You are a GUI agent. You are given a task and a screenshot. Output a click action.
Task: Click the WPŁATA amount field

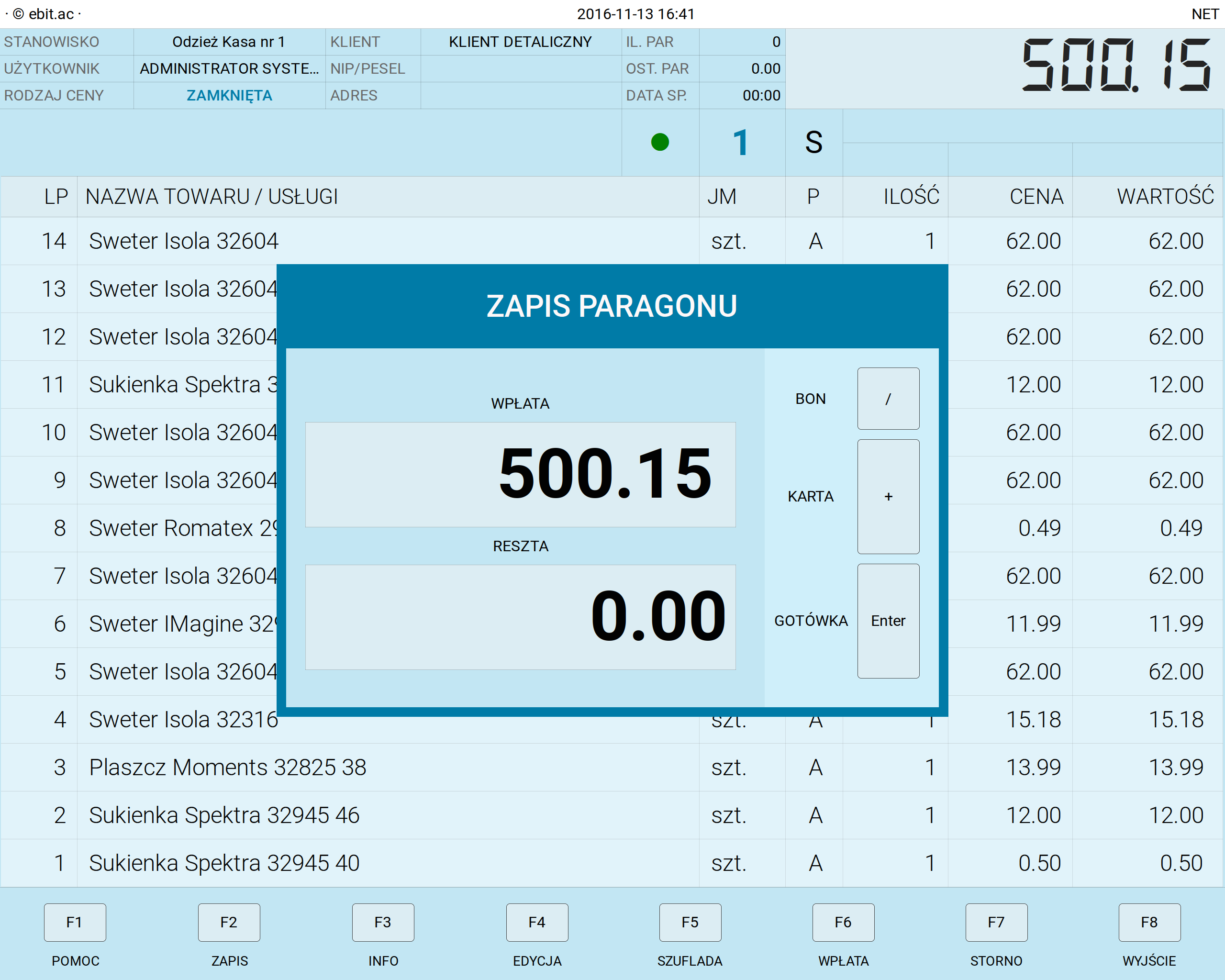(x=520, y=474)
